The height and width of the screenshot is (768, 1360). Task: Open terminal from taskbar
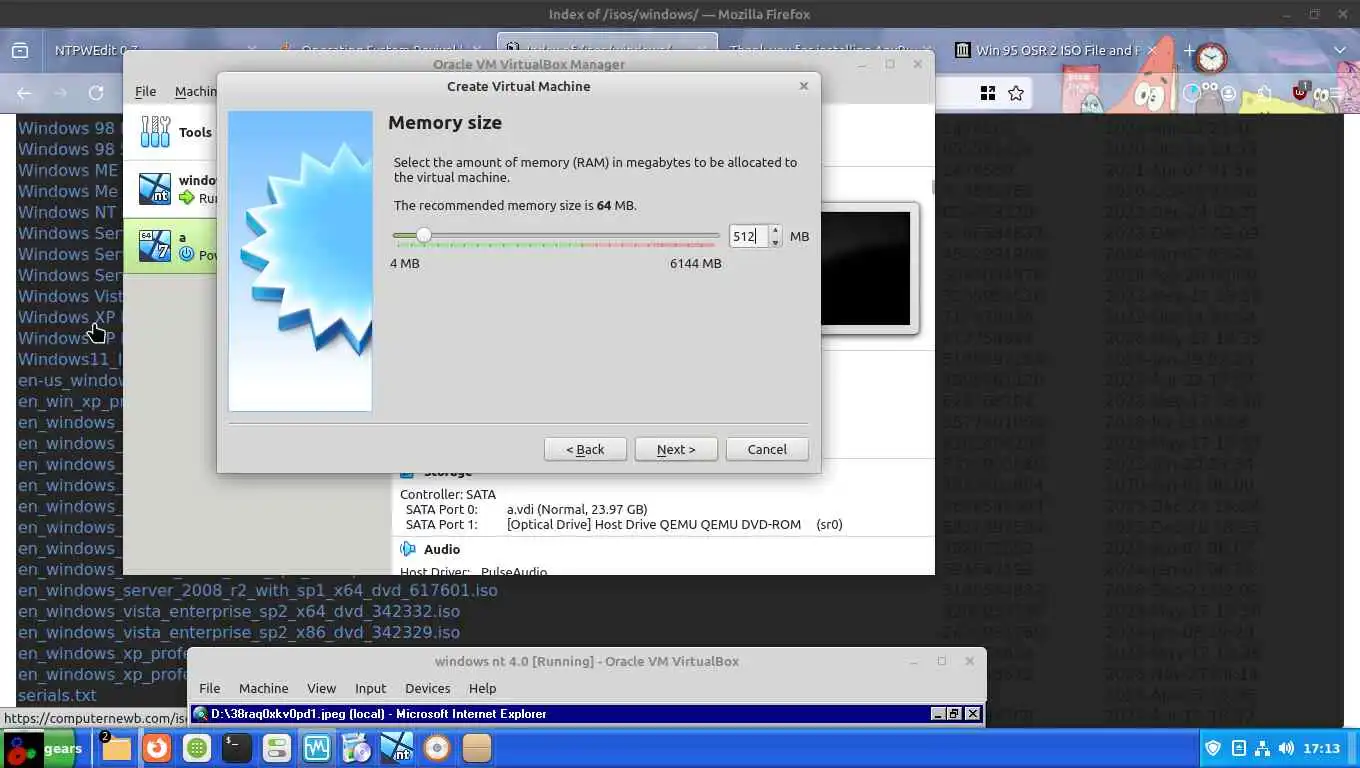pyautogui.click(x=237, y=748)
